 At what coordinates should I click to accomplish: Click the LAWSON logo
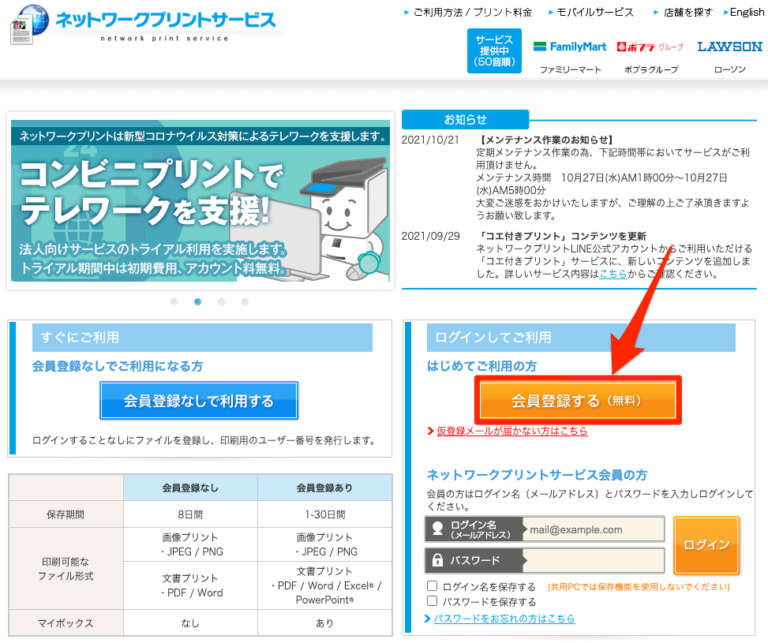(x=729, y=47)
